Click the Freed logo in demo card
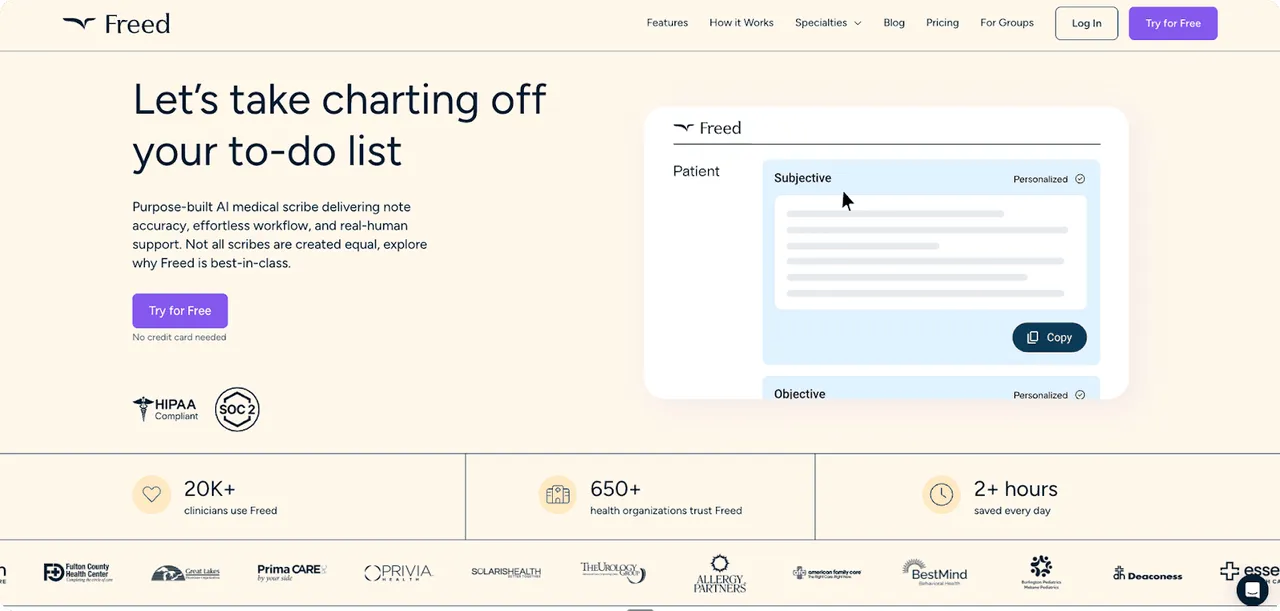Screen dimensions: 1280x611 [707, 128]
